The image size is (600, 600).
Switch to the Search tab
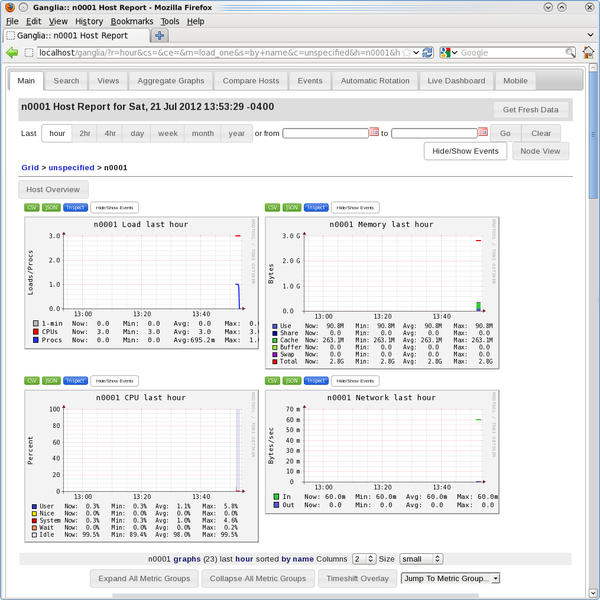66,81
